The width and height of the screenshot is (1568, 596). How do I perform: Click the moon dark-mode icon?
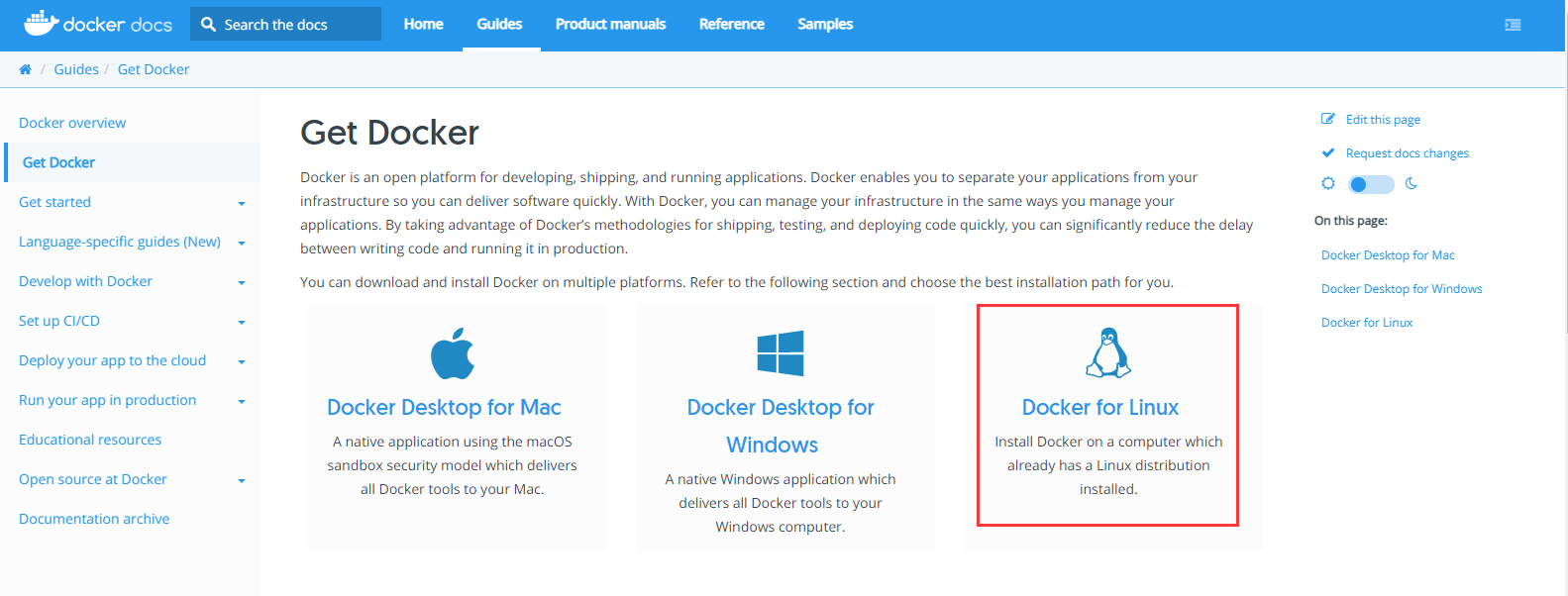1411,183
